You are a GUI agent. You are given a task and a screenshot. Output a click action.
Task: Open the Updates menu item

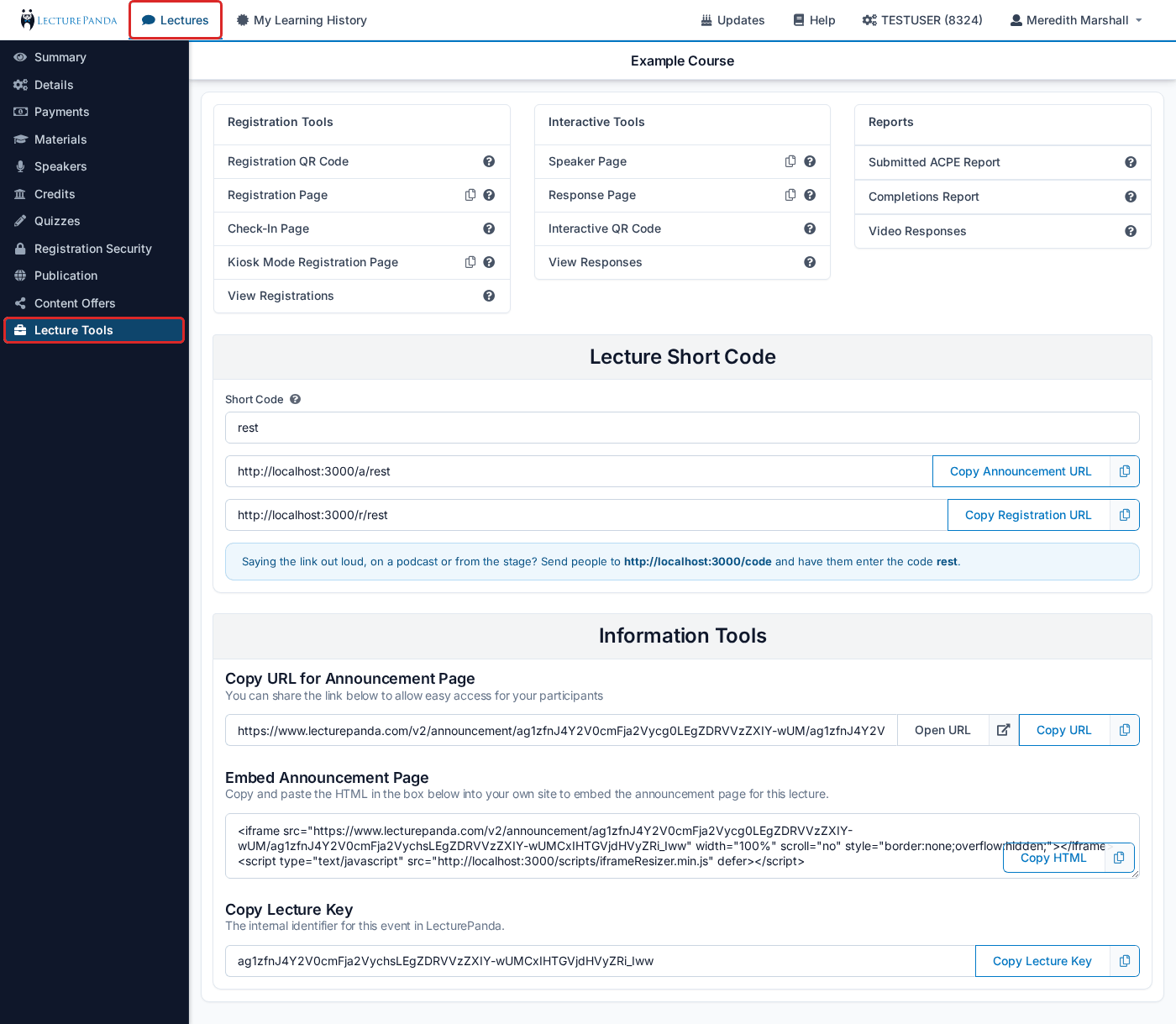[732, 20]
